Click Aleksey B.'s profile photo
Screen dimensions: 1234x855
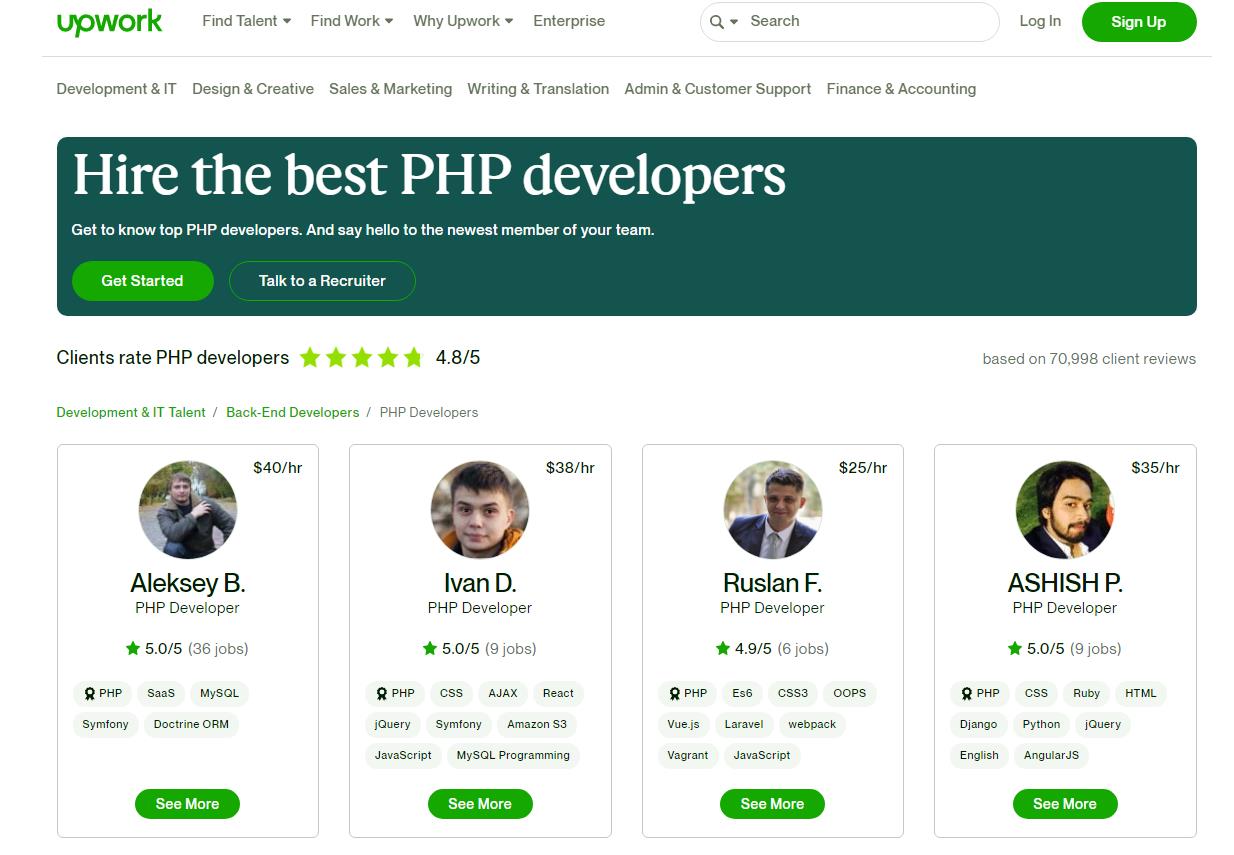coord(188,510)
